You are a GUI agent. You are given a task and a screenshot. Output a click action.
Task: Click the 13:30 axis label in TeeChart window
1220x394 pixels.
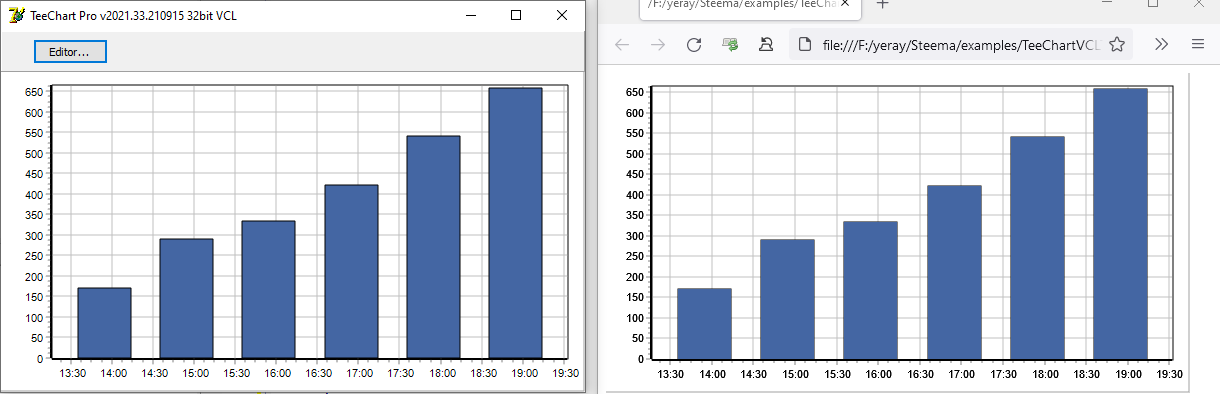point(72,373)
